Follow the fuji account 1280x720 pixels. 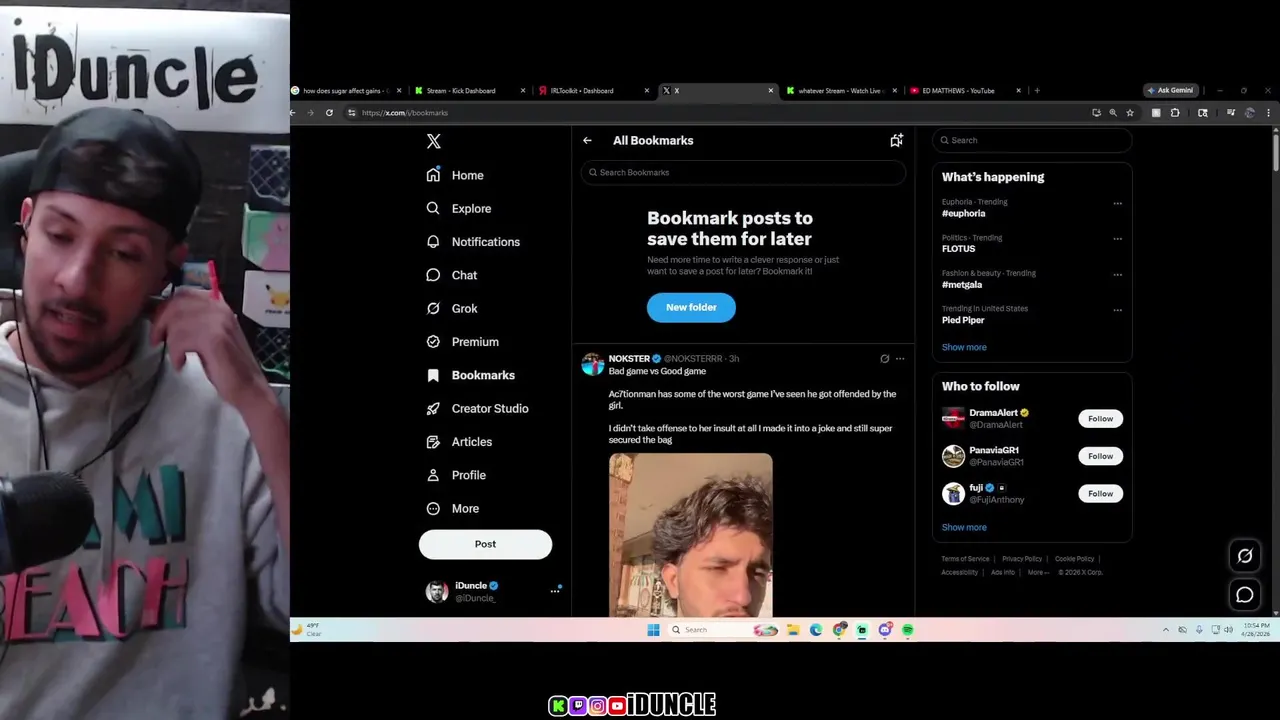(x=1100, y=493)
